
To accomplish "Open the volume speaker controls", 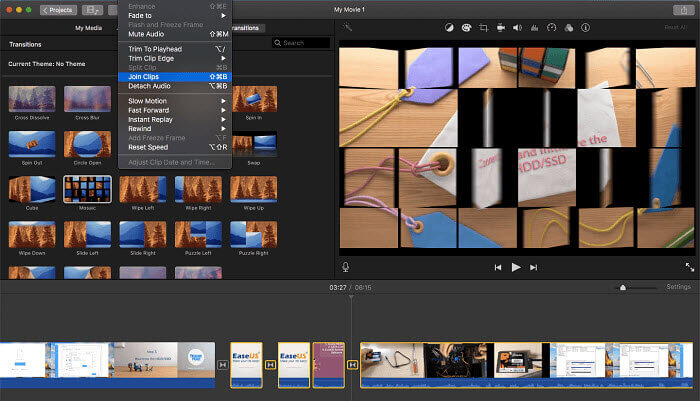I will click(517, 28).
